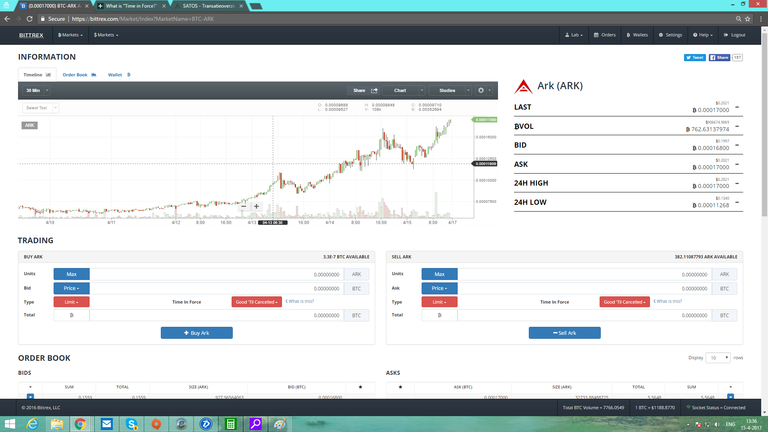This screenshot has height=432, width=768.
Task: Sort Bids by BID (BTC) column
Action: tap(296, 387)
